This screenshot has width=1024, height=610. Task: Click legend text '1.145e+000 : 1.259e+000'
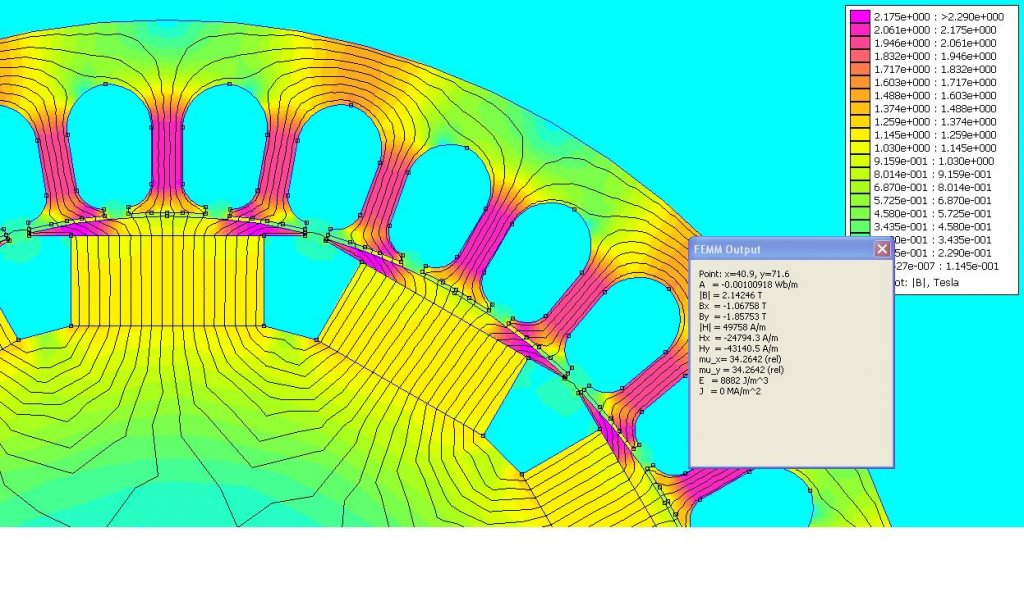[935, 135]
